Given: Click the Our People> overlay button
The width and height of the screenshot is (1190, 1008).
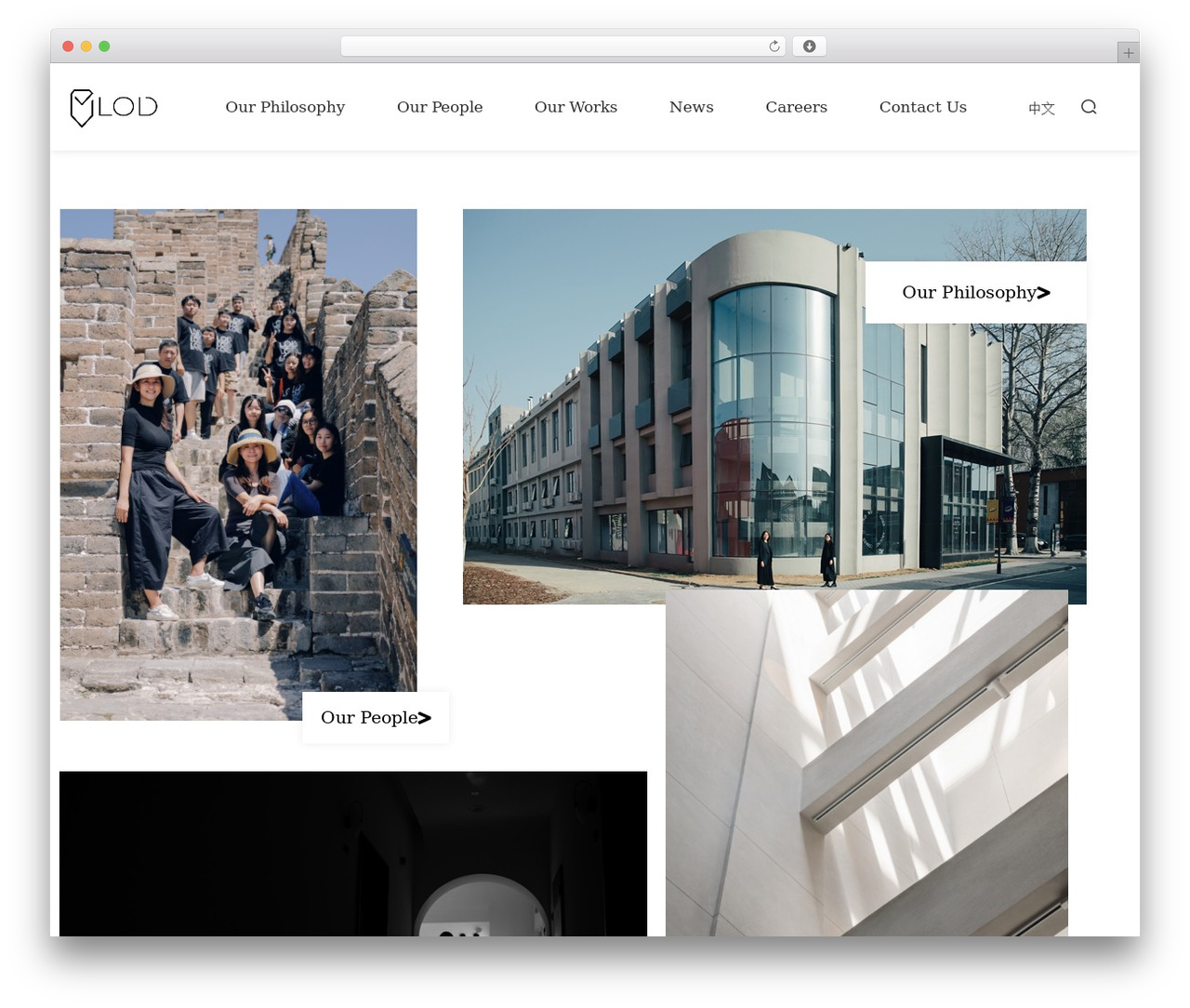Looking at the screenshot, I should [376, 717].
